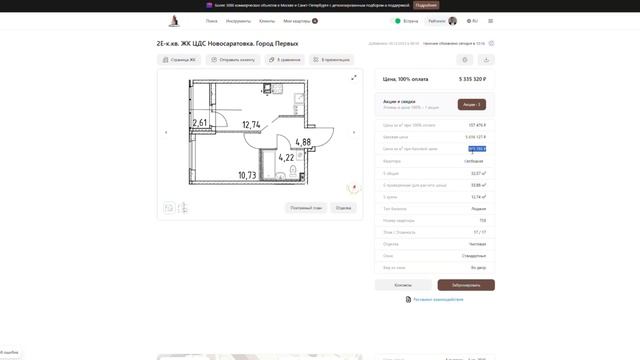Open the Инструменты menu item
Screen dimensions: 640x360
238,21
